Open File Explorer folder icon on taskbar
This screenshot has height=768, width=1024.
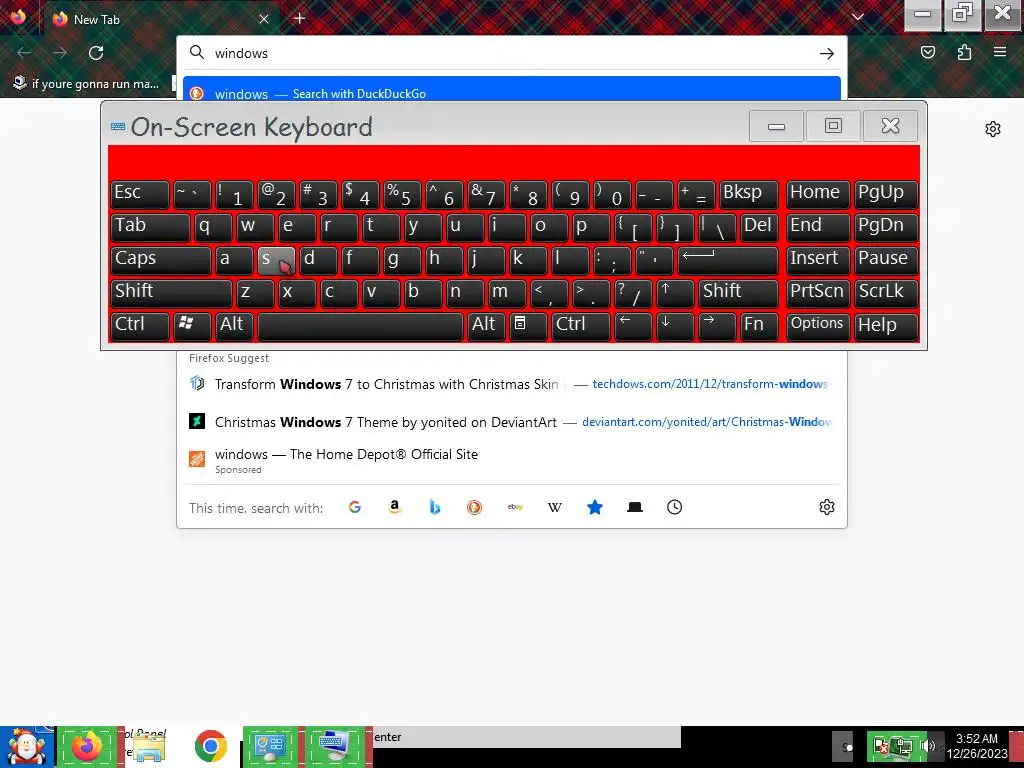click(x=149, y=746)
